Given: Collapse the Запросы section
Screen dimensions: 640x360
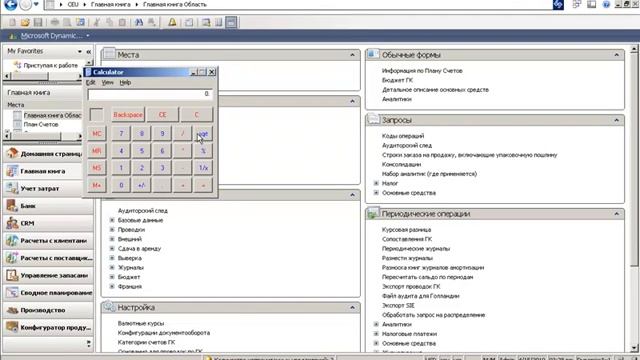Looking at the screenshot, I should coord(616,120).
